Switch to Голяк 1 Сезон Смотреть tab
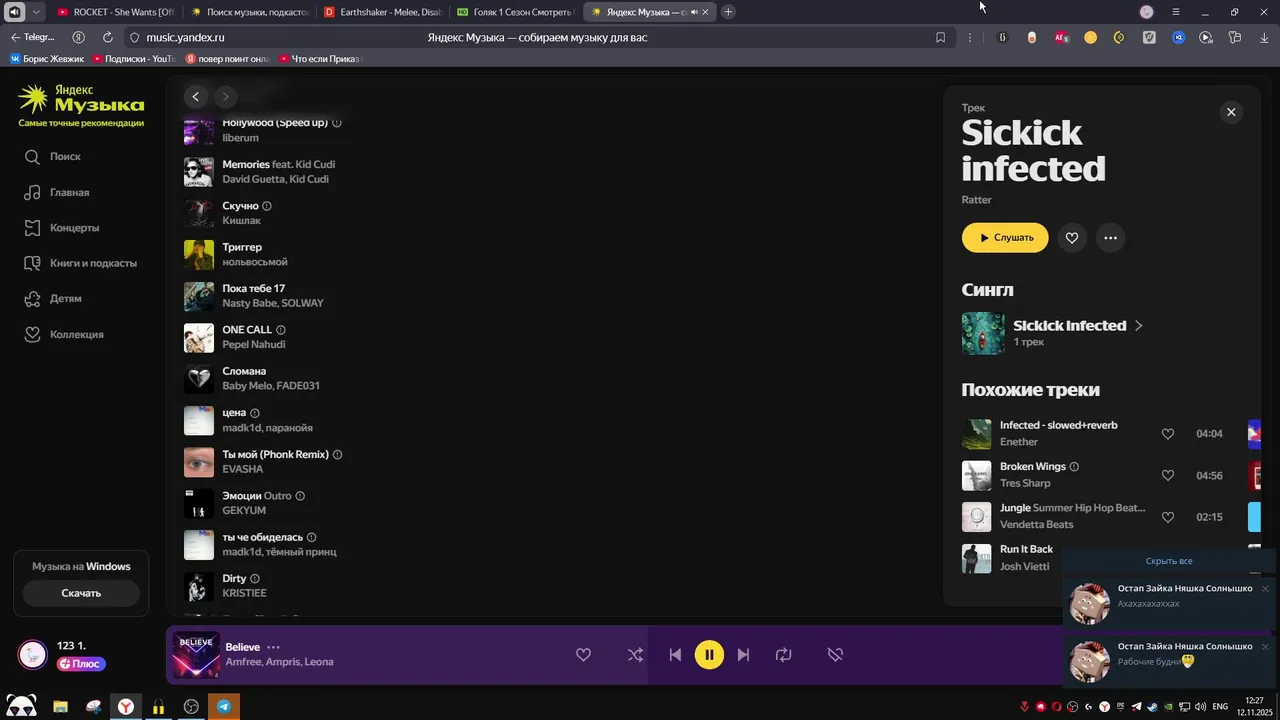1280x720 pixels. (x=515, y=12)
